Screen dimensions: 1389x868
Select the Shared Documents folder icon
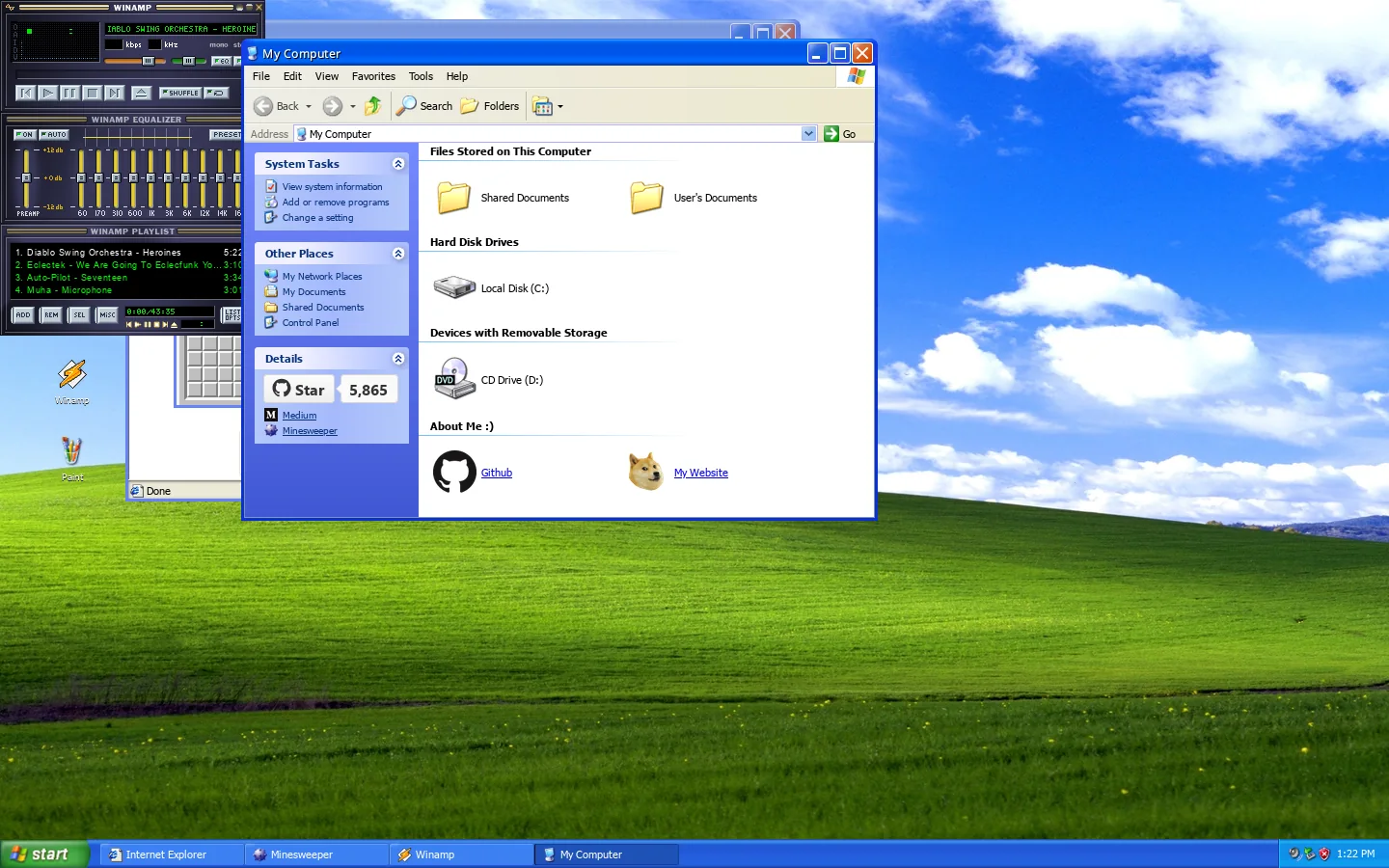click(x=453, y=198)
